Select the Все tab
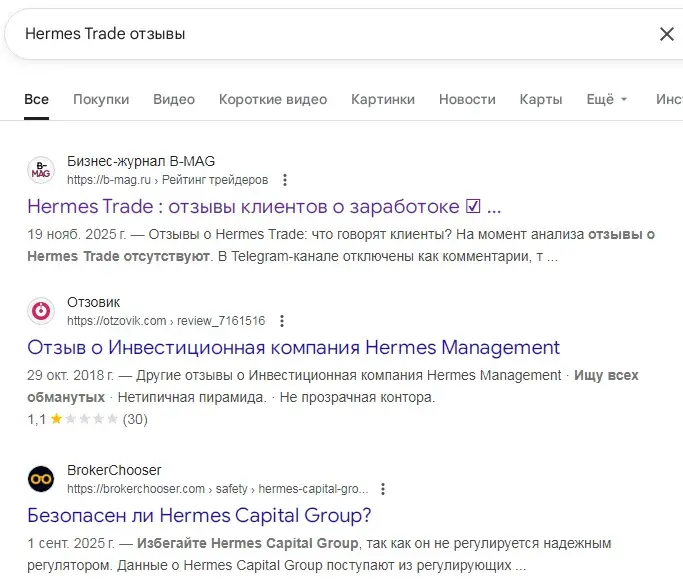The image size is (683, 583). [x=37, y=99]
